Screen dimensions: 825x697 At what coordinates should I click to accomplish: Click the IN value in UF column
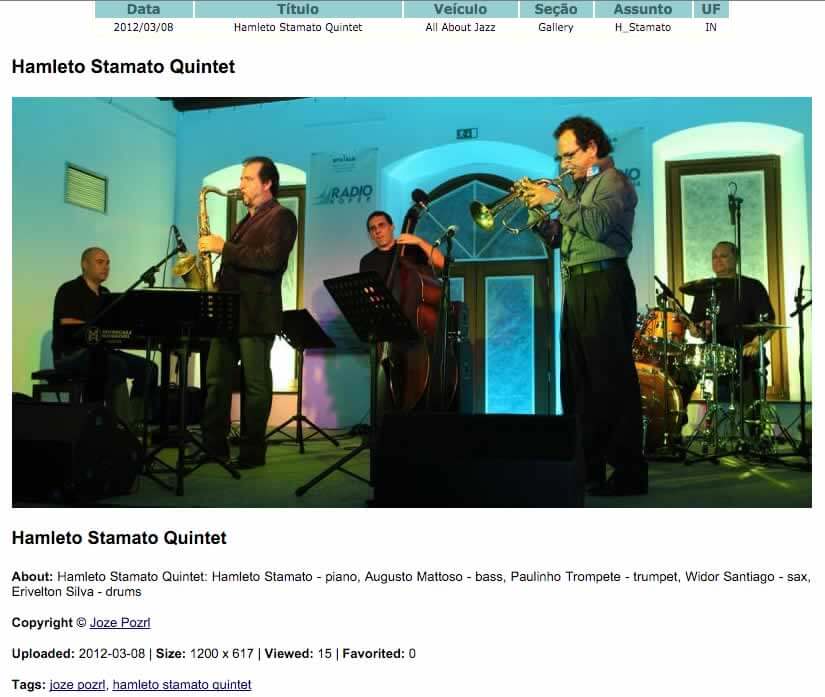711,27
